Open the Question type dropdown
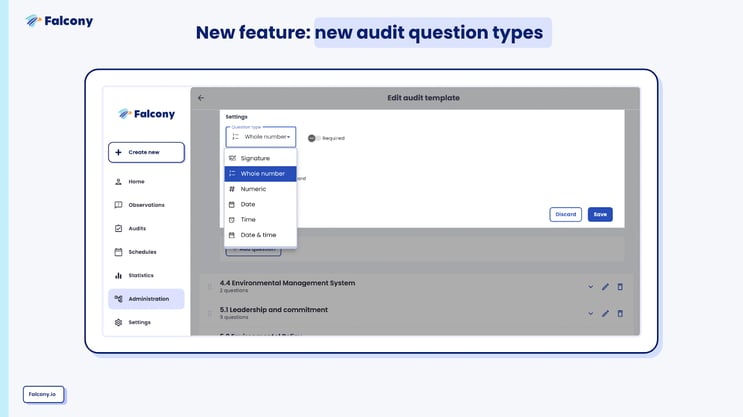 [x=261, y=137]
